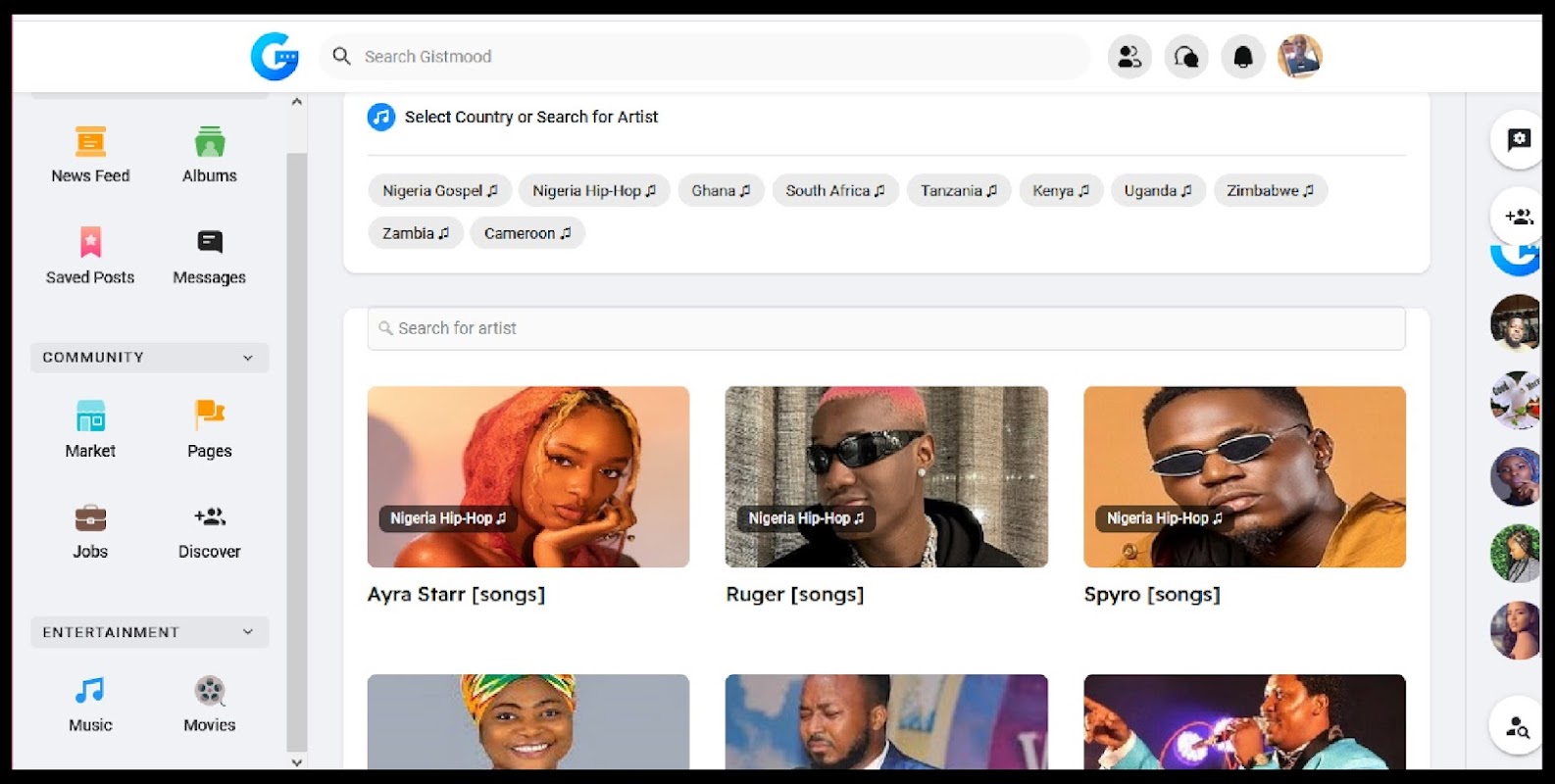Click the find people icon at right rail bottom
Screen dimensions: 1555x784
coord(1517,726)
